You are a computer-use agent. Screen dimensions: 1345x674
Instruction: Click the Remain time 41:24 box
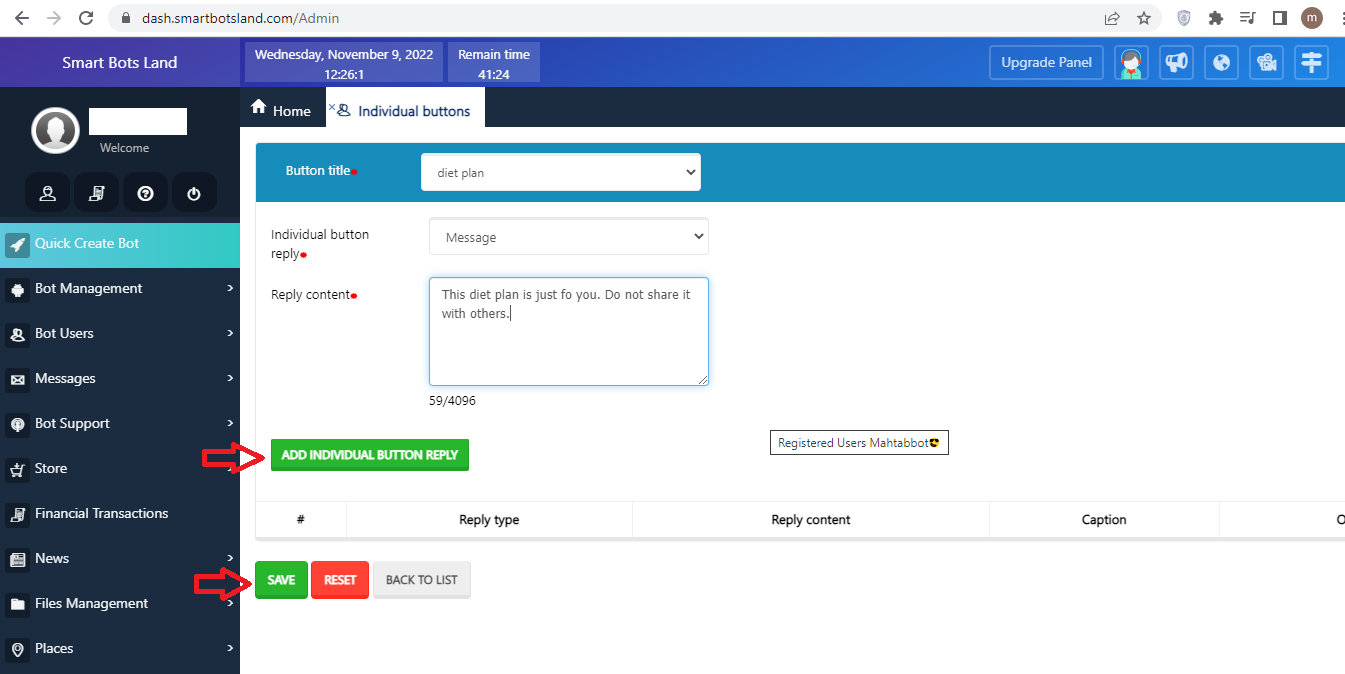click(494, 63)
